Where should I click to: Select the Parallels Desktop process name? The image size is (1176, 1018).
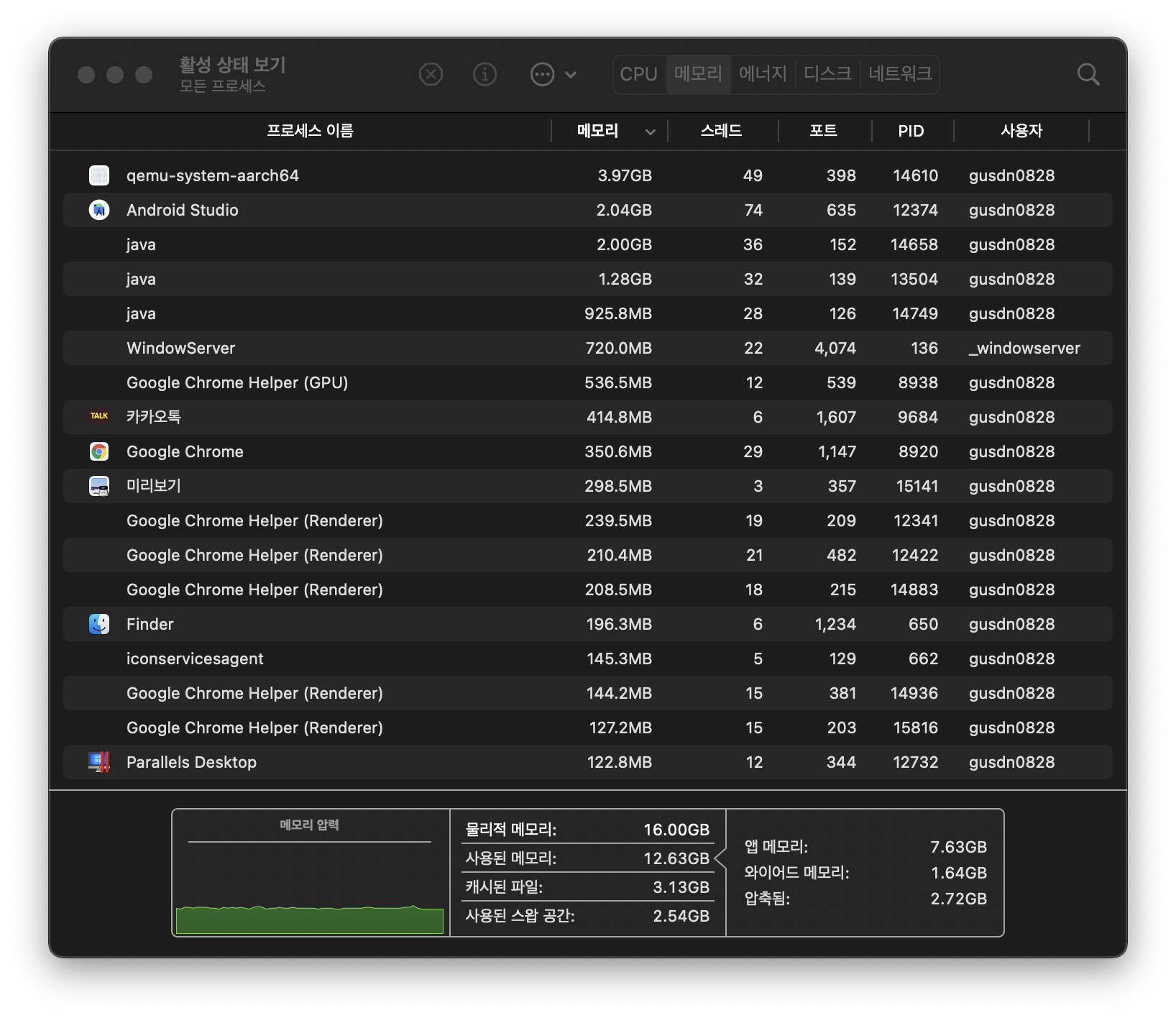192,762
